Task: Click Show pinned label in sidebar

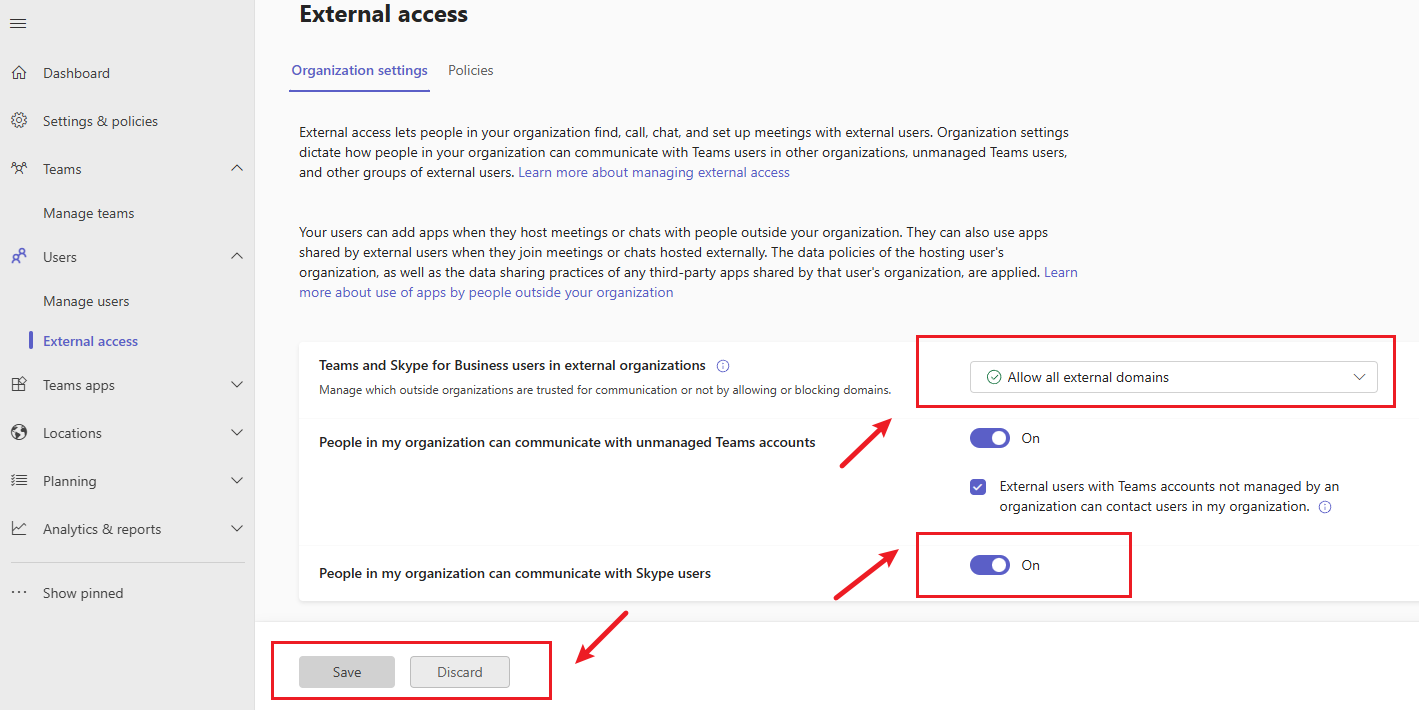Action: tap(83, 593)
